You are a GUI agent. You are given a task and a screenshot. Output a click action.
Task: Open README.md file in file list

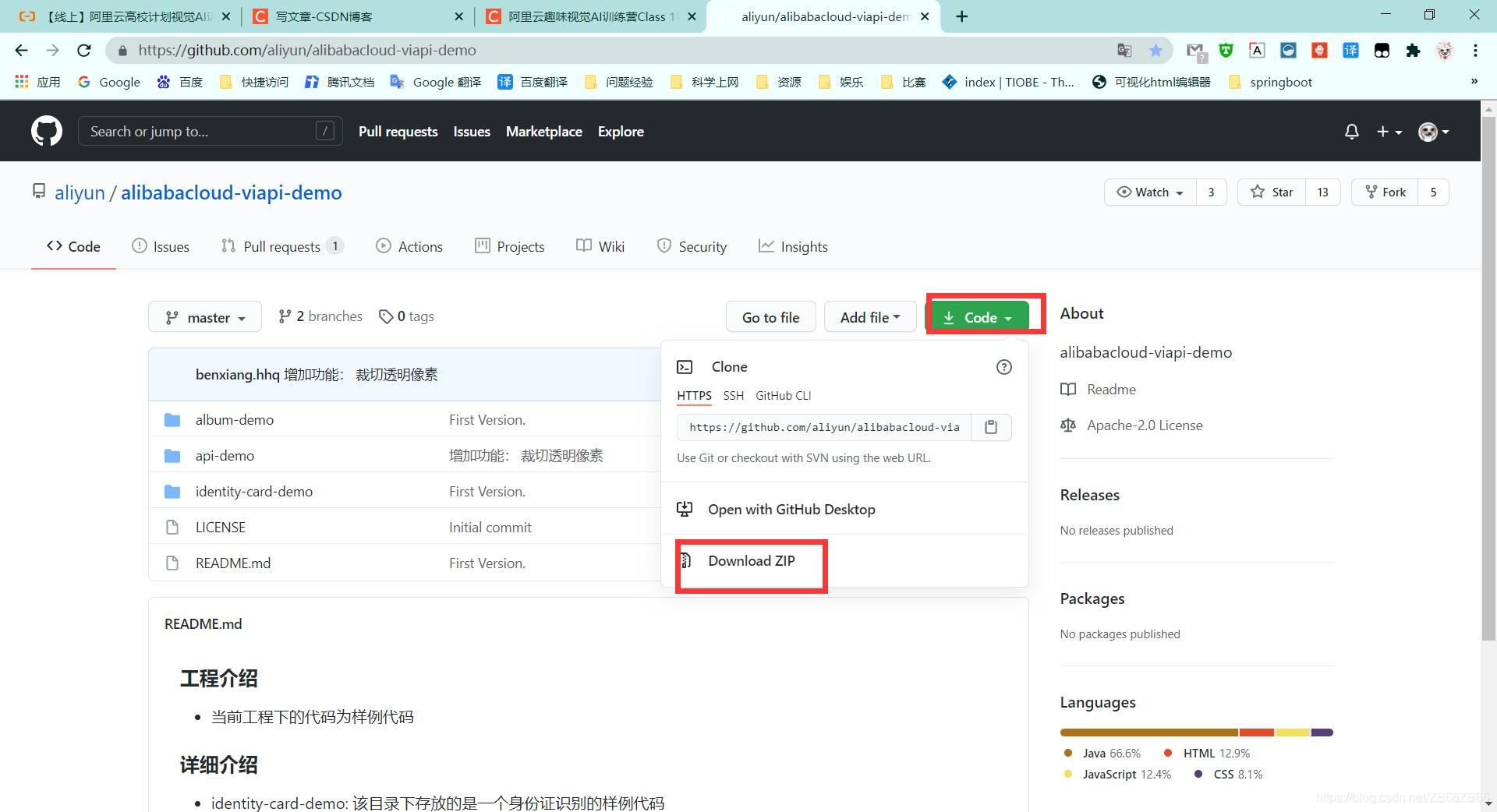click(233, 563)
